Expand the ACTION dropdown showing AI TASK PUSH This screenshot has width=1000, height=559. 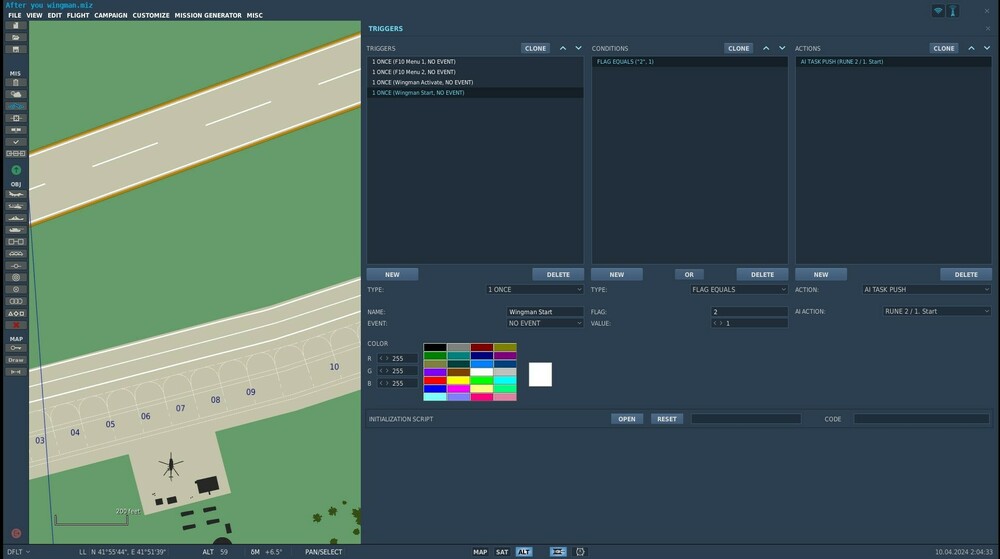(x=926, y=290)
